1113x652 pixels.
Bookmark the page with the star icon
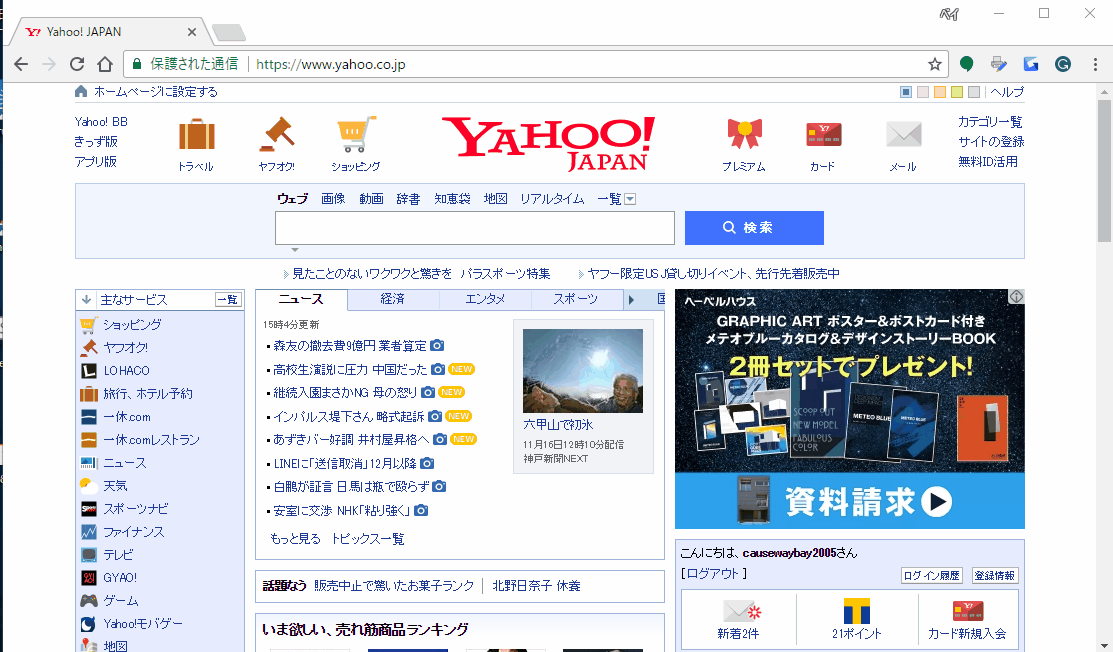[x=934, y=64]
